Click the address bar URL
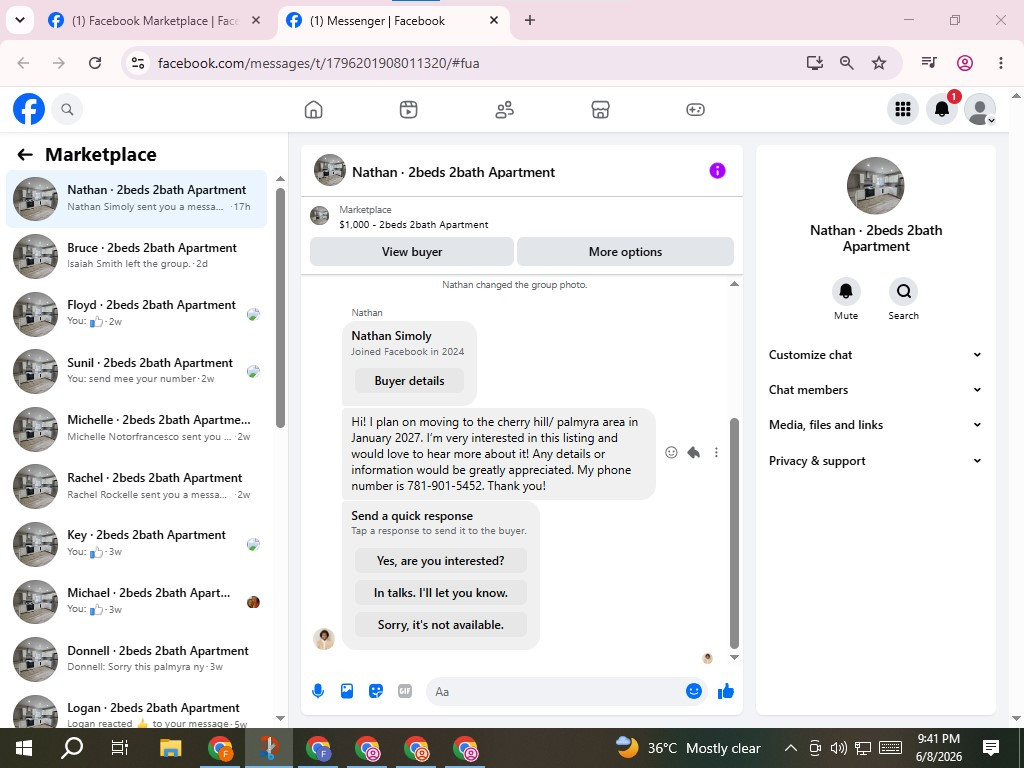The width and height of the screenshot is (1024, 768). point(319,63)
